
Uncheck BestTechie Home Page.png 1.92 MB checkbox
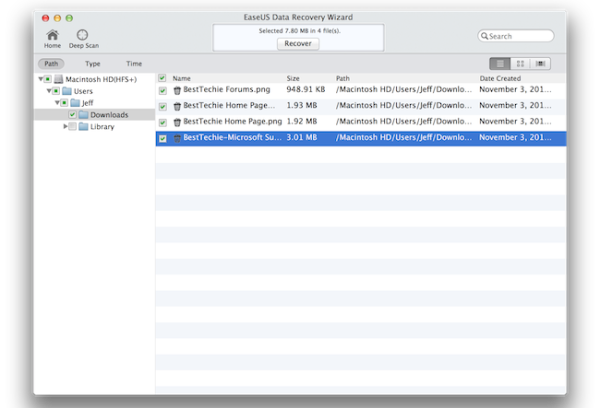(163, 123)
